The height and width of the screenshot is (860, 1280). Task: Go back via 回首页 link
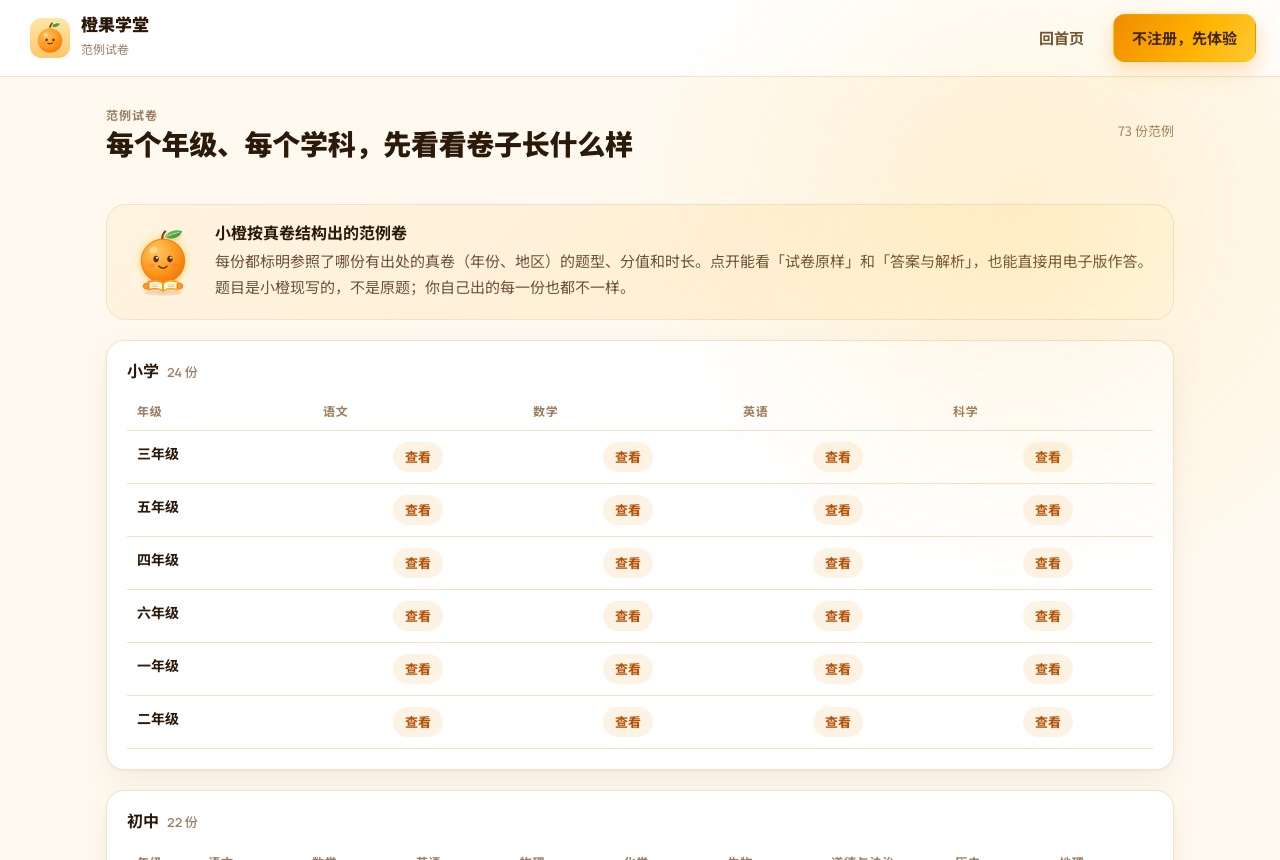pyautogui.click(x=1061, y=38)
